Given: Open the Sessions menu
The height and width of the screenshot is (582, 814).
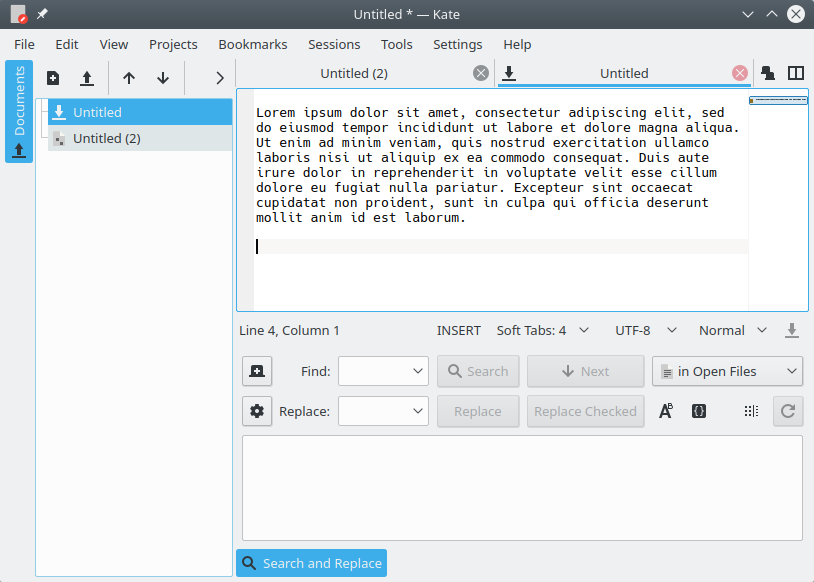Looking at the screenshot, I should 334,45.
